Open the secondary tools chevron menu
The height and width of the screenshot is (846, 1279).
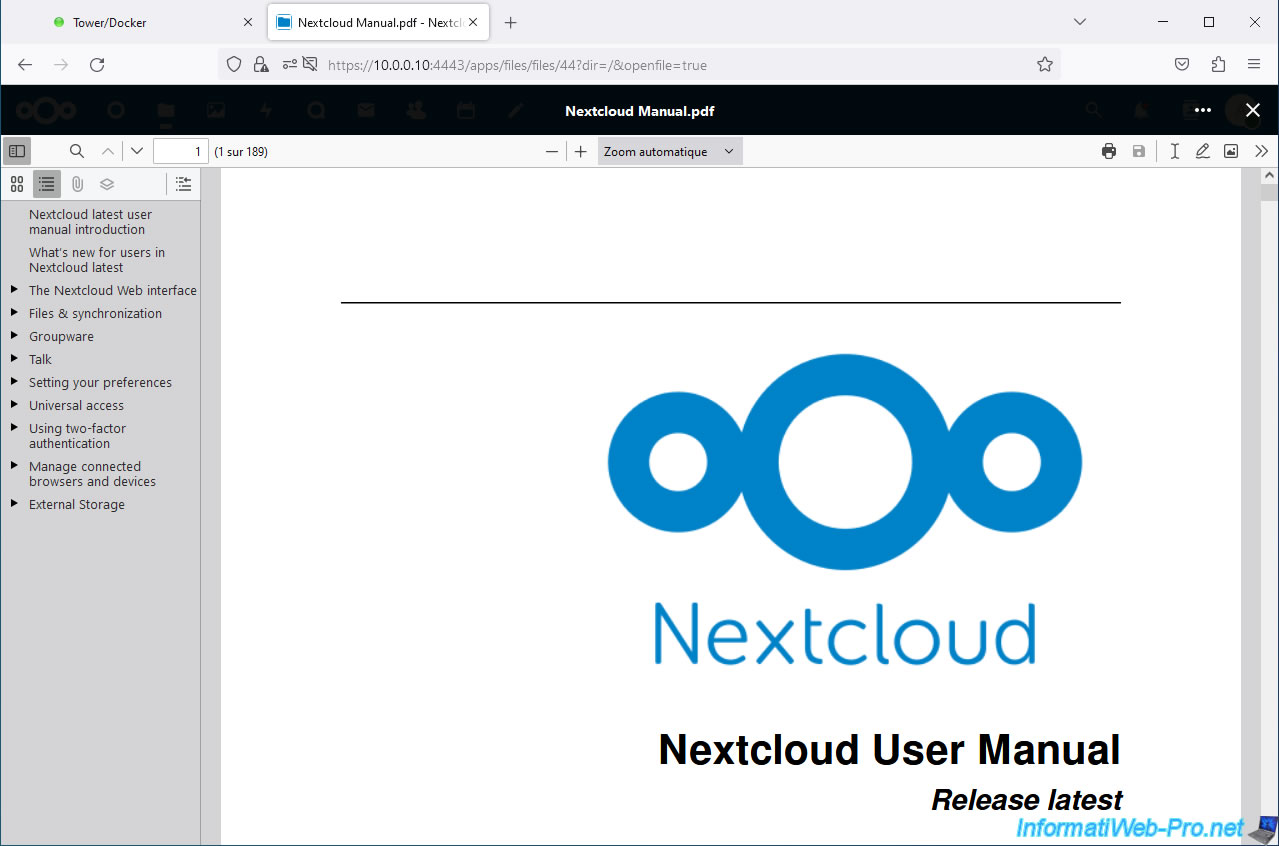[x=1261, y=151]
